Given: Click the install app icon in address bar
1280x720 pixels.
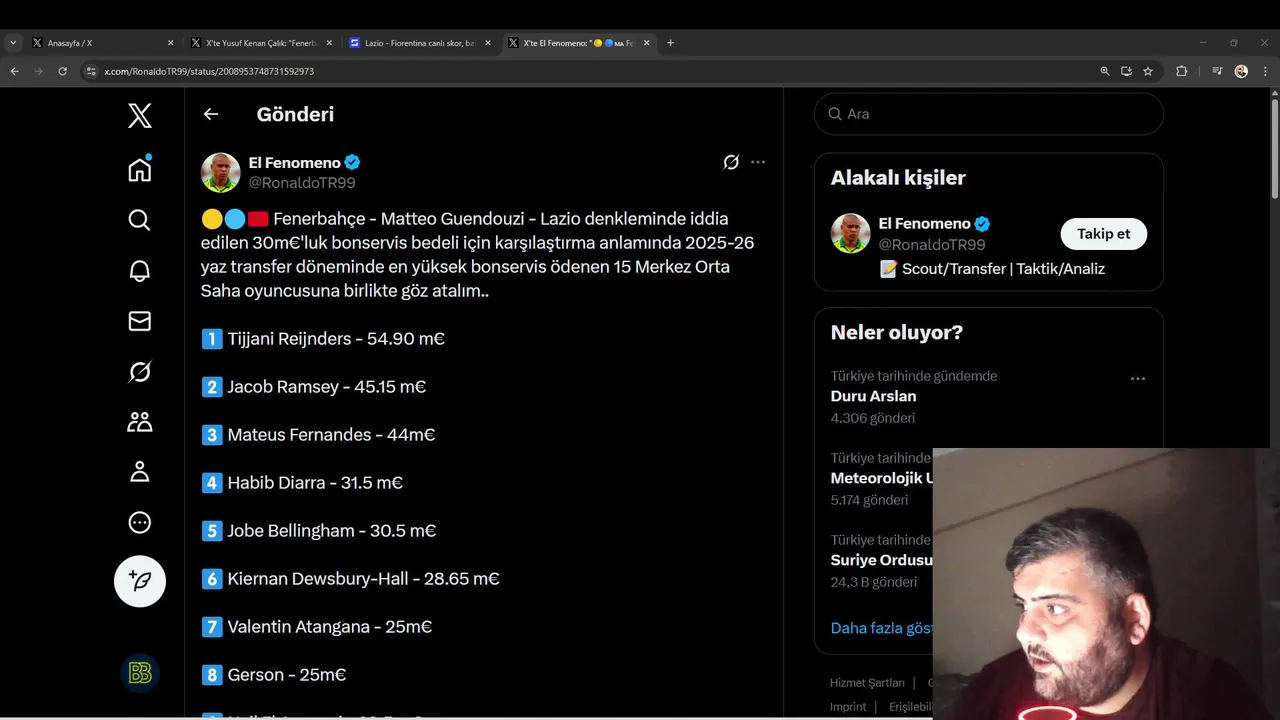Looking at the screenshot, I should tap(1126, 71).
